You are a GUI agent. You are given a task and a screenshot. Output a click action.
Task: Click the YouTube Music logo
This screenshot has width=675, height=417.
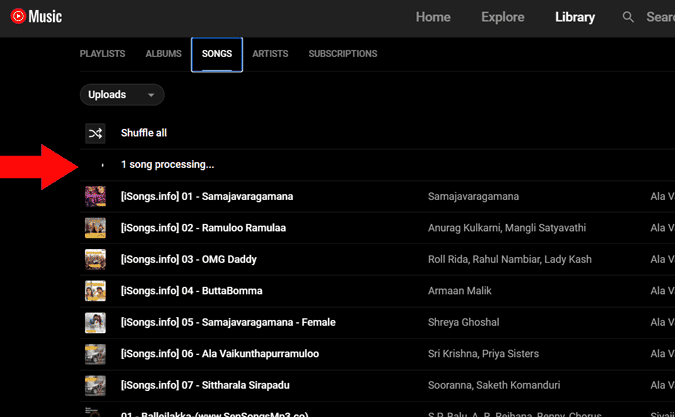[36, 17]
